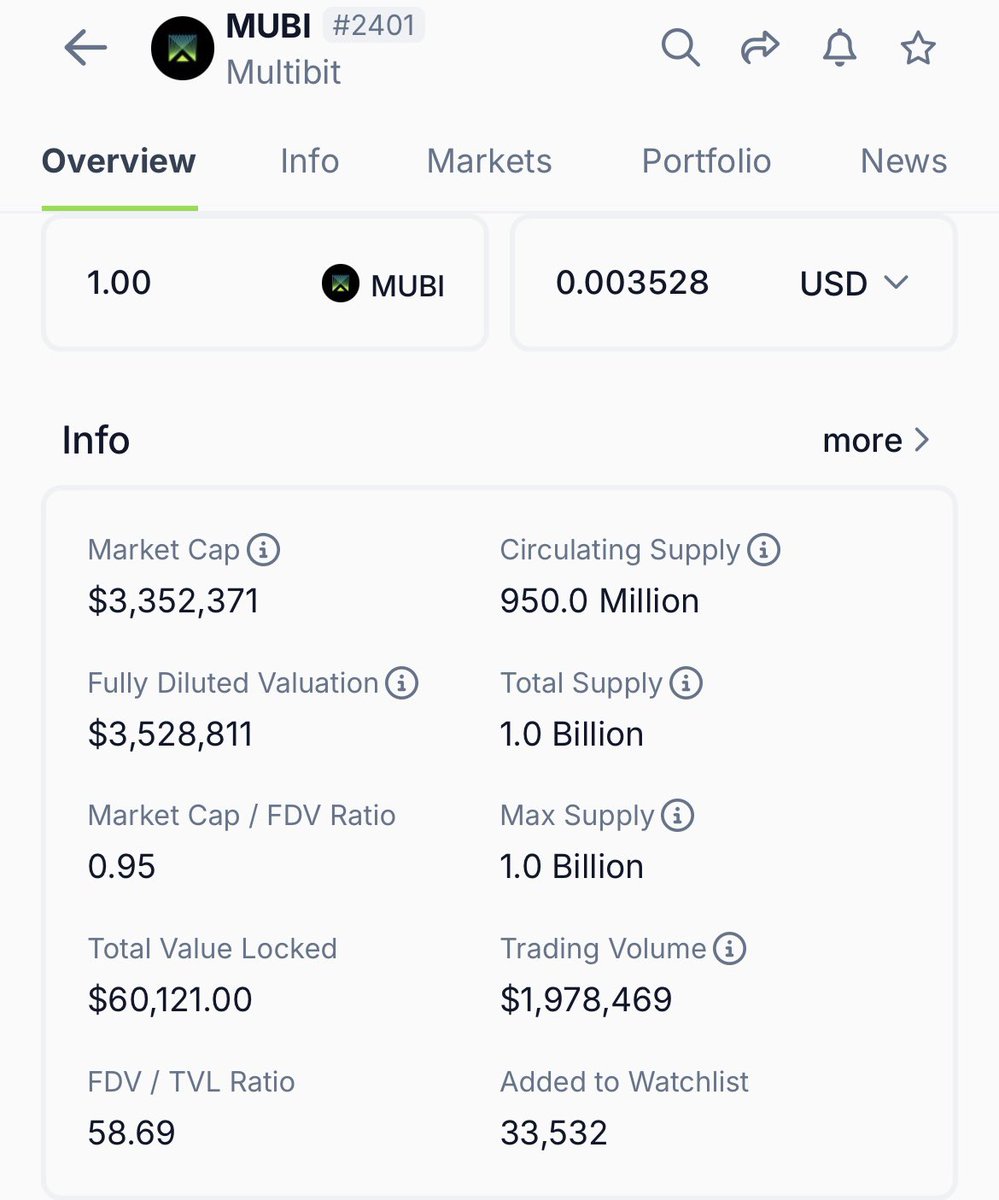Set a price alert with the bell icon
Viewport: 999px width, 1200px height.
(x=839, y=47)
